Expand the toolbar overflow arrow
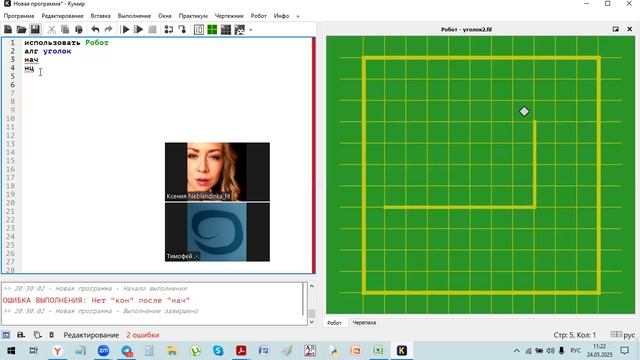The width and height of the screenshot is (640, 360). (251, 30)
